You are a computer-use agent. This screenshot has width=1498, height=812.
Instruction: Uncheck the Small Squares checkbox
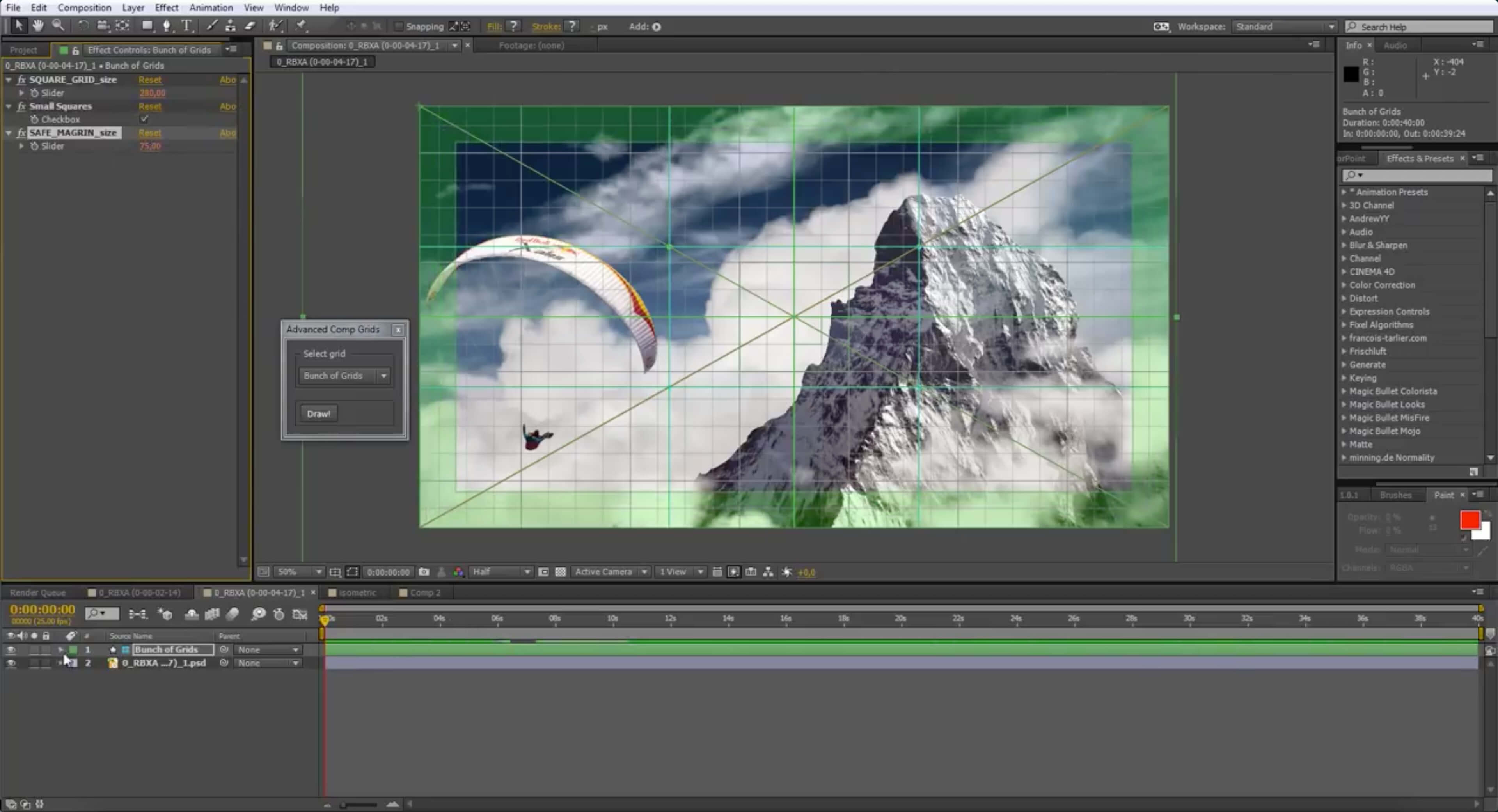click(144, 119)
